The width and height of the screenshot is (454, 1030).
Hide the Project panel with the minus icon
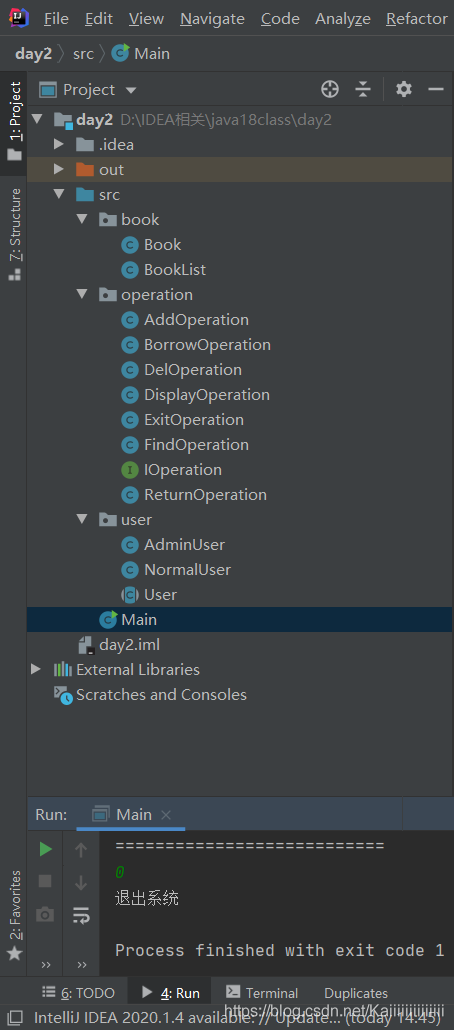(436, 89)
